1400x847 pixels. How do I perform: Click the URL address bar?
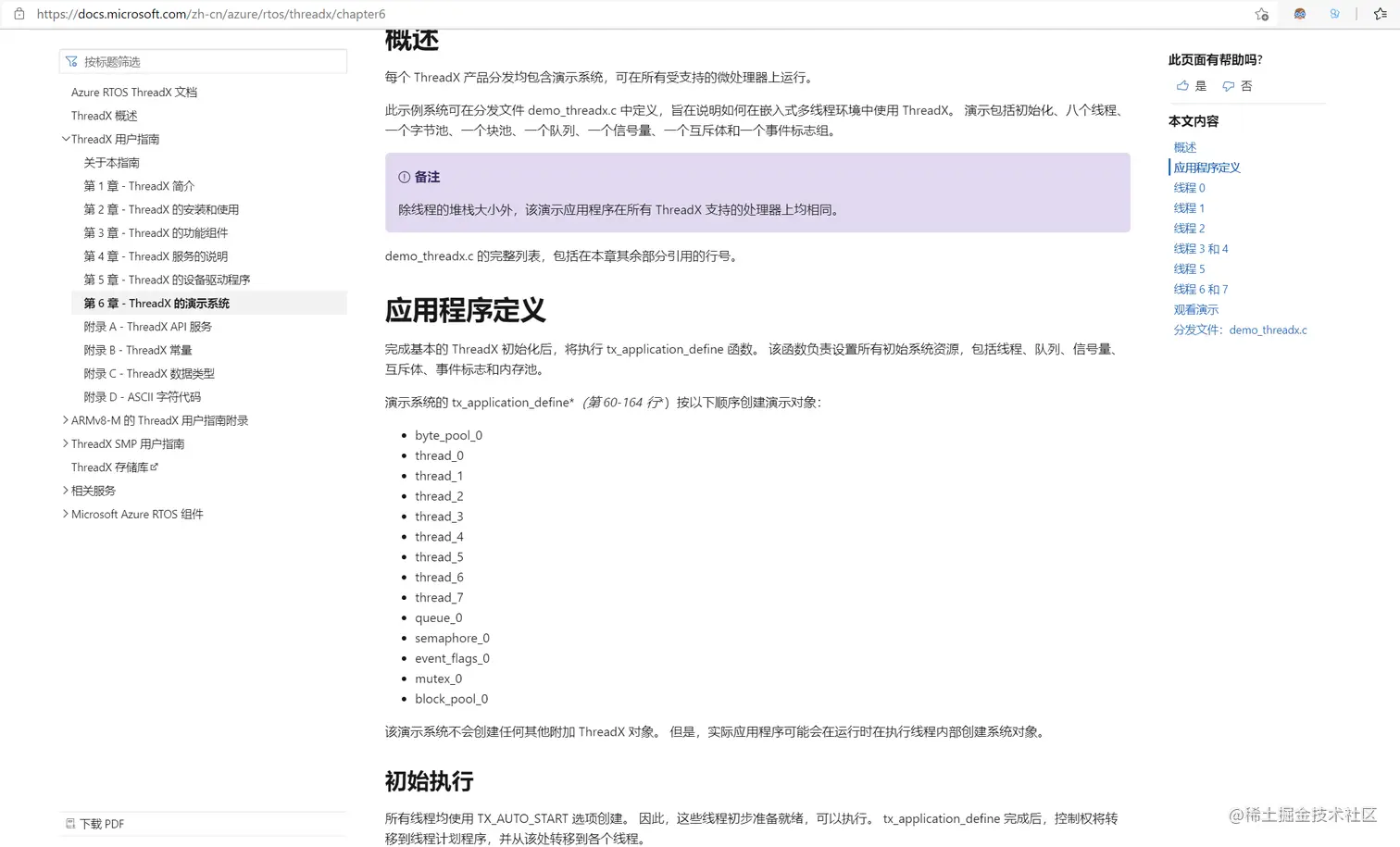coord(211,14)
